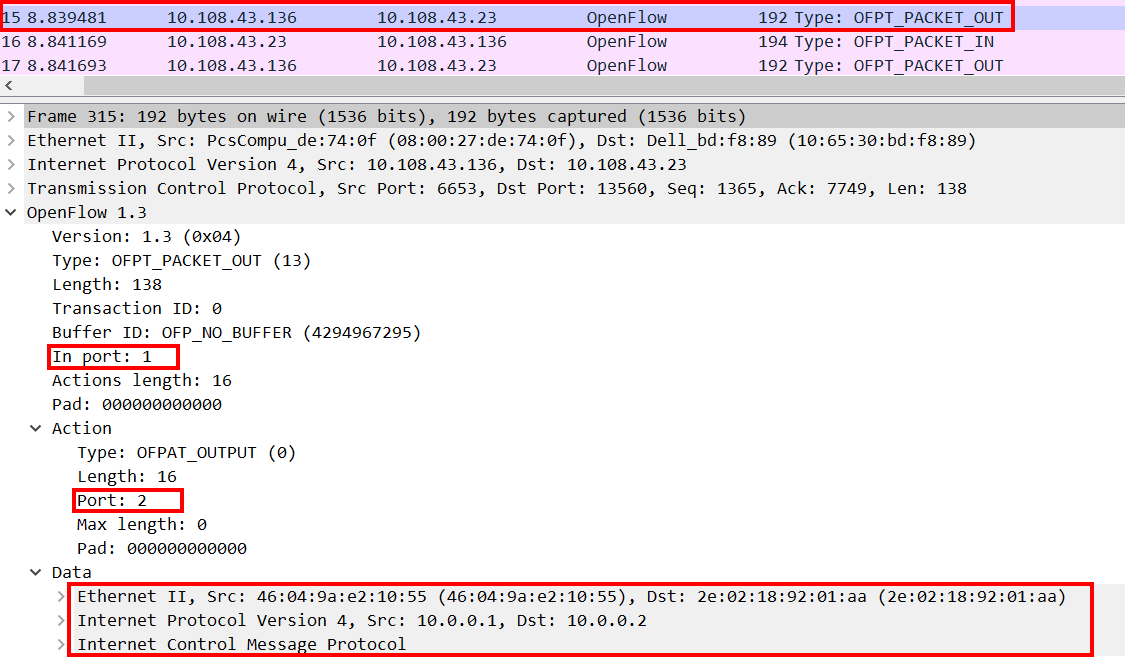This screenshot has width=1125, height=659.
Task: Expand the Frame 315 details
Action: click(x=10, y=116)
